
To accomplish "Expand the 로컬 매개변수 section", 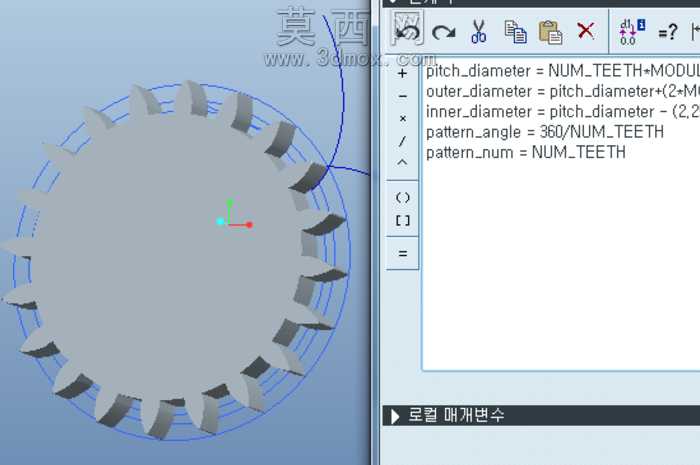I will (395, 416).
